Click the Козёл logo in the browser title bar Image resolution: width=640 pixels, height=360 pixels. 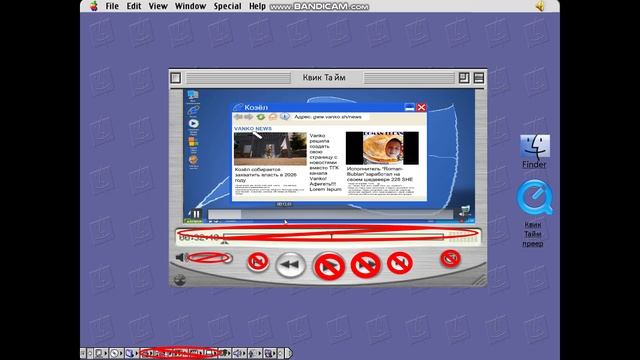pos(238,107)
